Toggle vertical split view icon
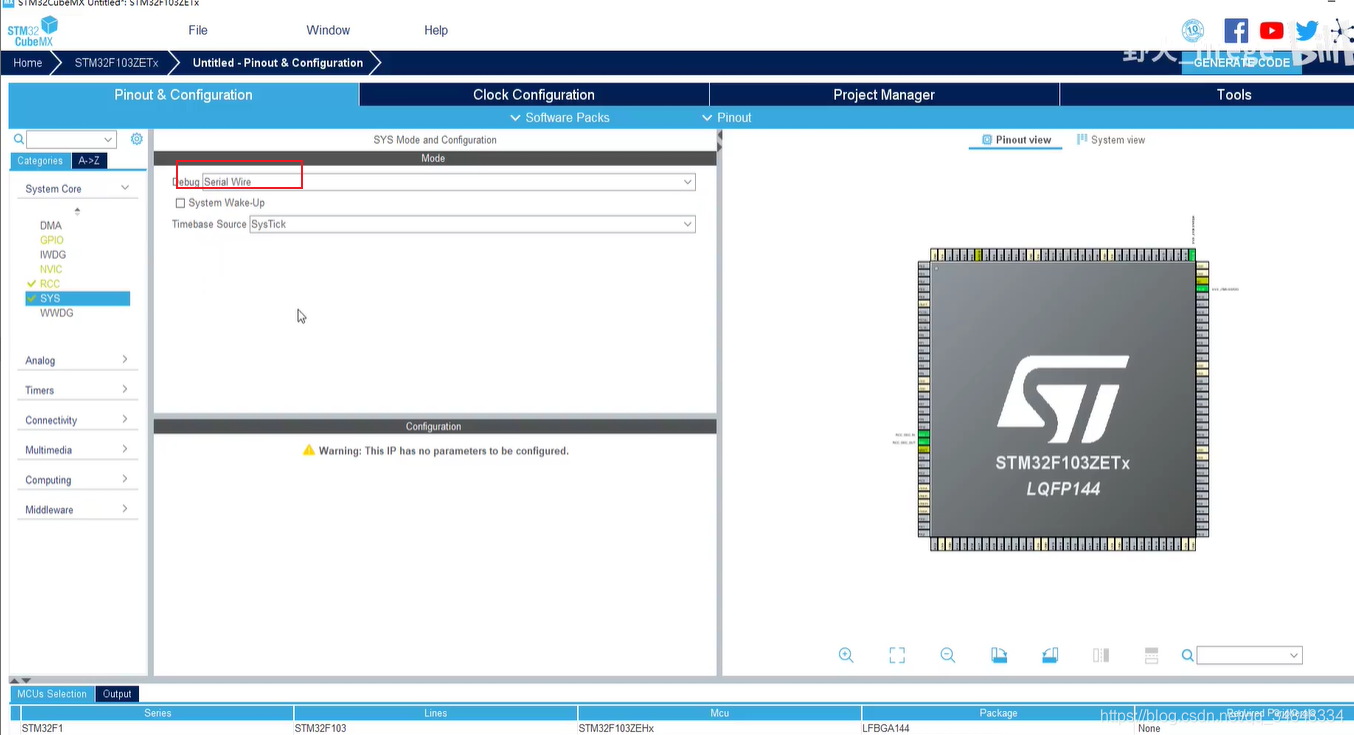Viewport: 1354px width, 735px height. pos(1101,655)
